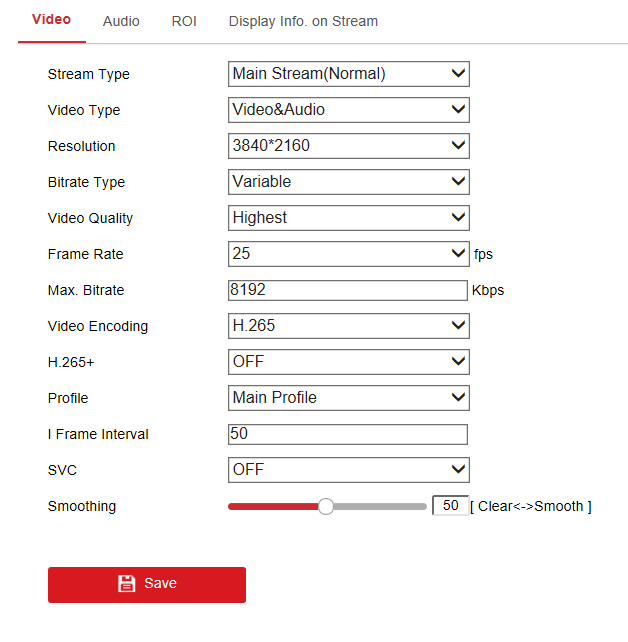Open the Frame Rate dropdown
This screenshot has width=628, height=642.
348,254
